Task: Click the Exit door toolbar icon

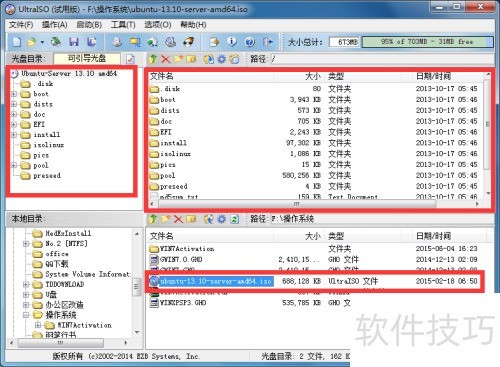Action: click(268, 42)
